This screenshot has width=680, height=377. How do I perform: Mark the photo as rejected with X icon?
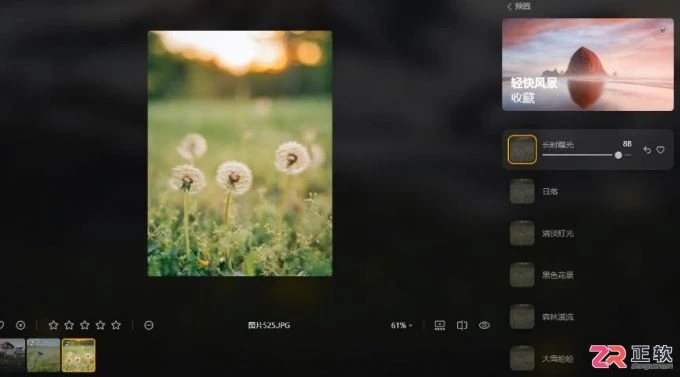pos(20,325)
